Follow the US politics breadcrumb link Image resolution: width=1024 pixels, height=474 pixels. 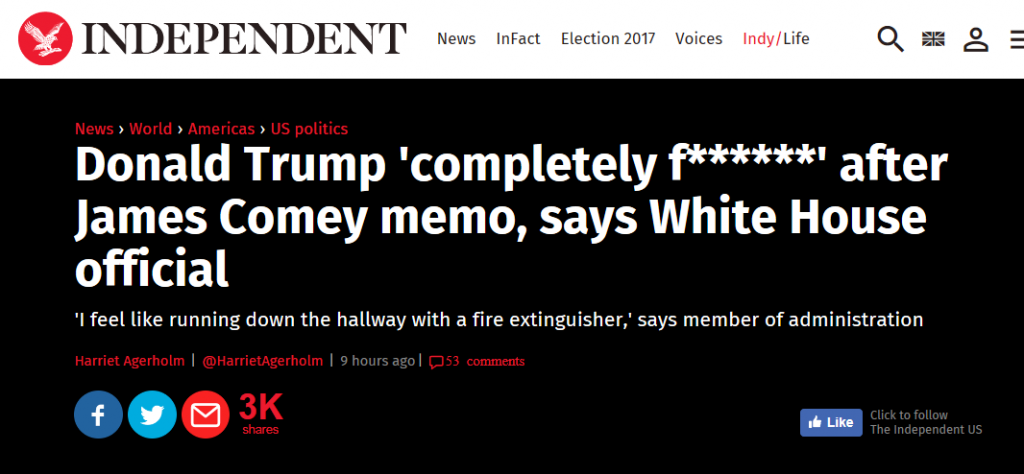[x=310, y=129]
